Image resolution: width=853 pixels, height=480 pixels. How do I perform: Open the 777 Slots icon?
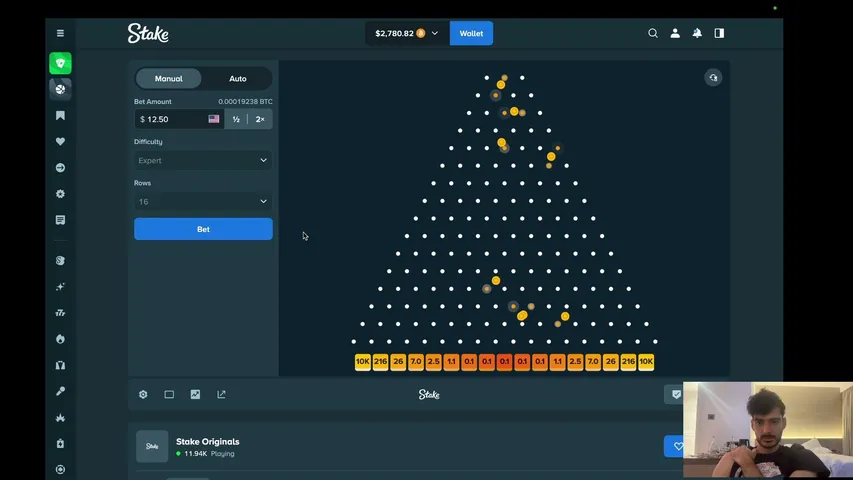(60, 313)
